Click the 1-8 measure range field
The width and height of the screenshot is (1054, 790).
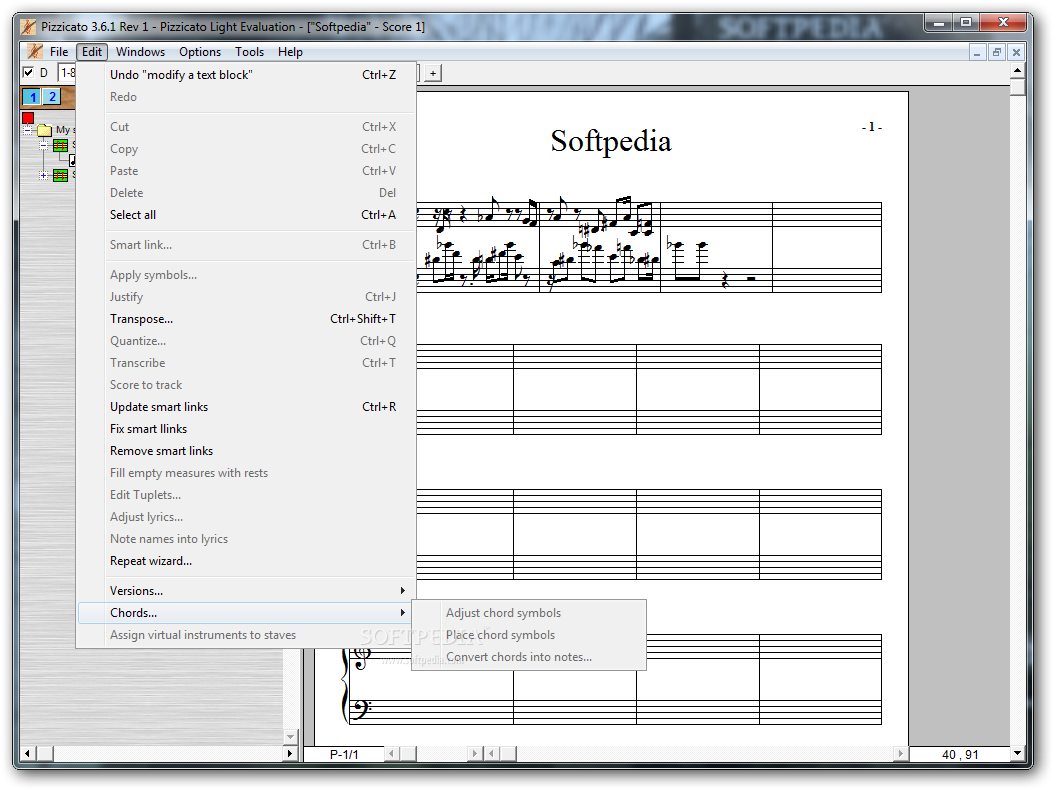tap(67, 73)
